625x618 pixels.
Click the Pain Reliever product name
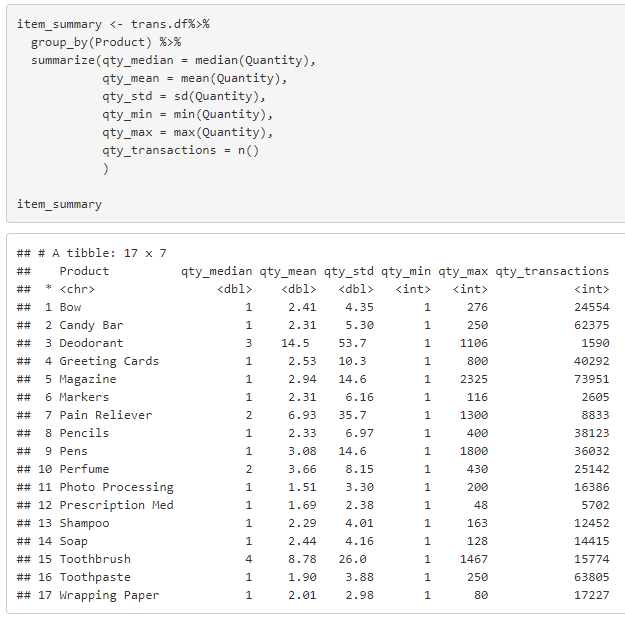pos(105,415)
